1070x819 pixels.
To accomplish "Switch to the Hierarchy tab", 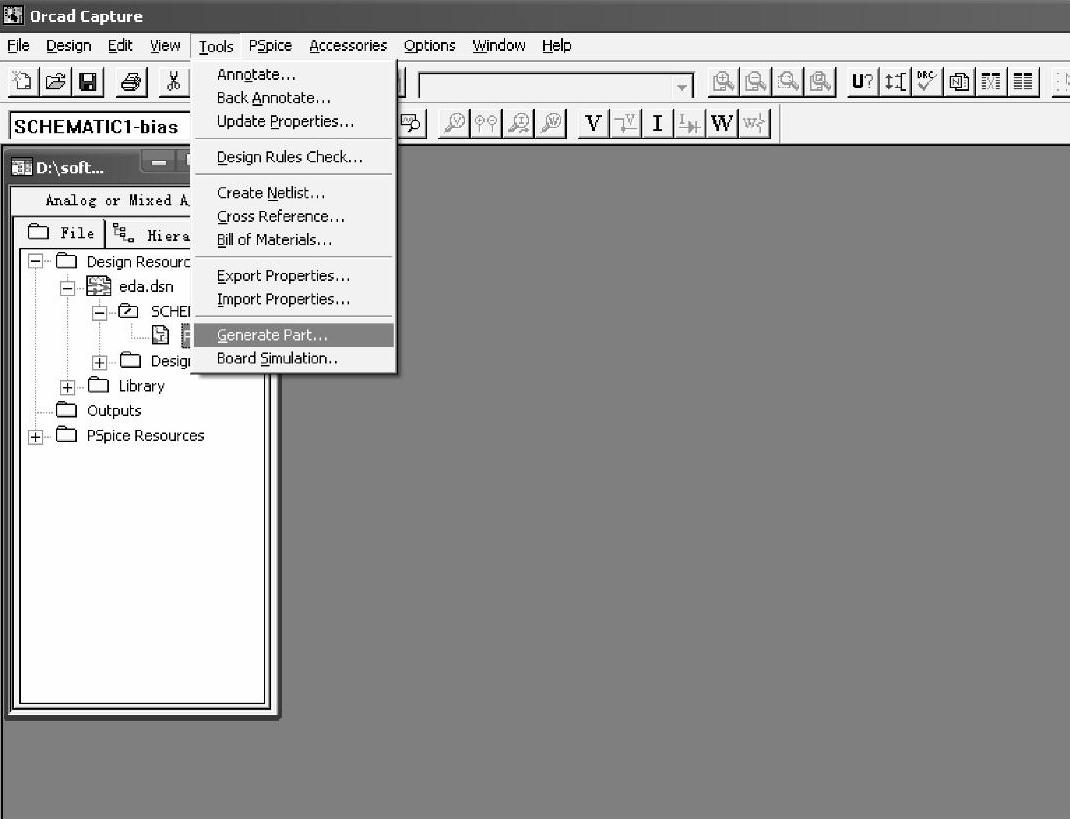I will (151, 234).
